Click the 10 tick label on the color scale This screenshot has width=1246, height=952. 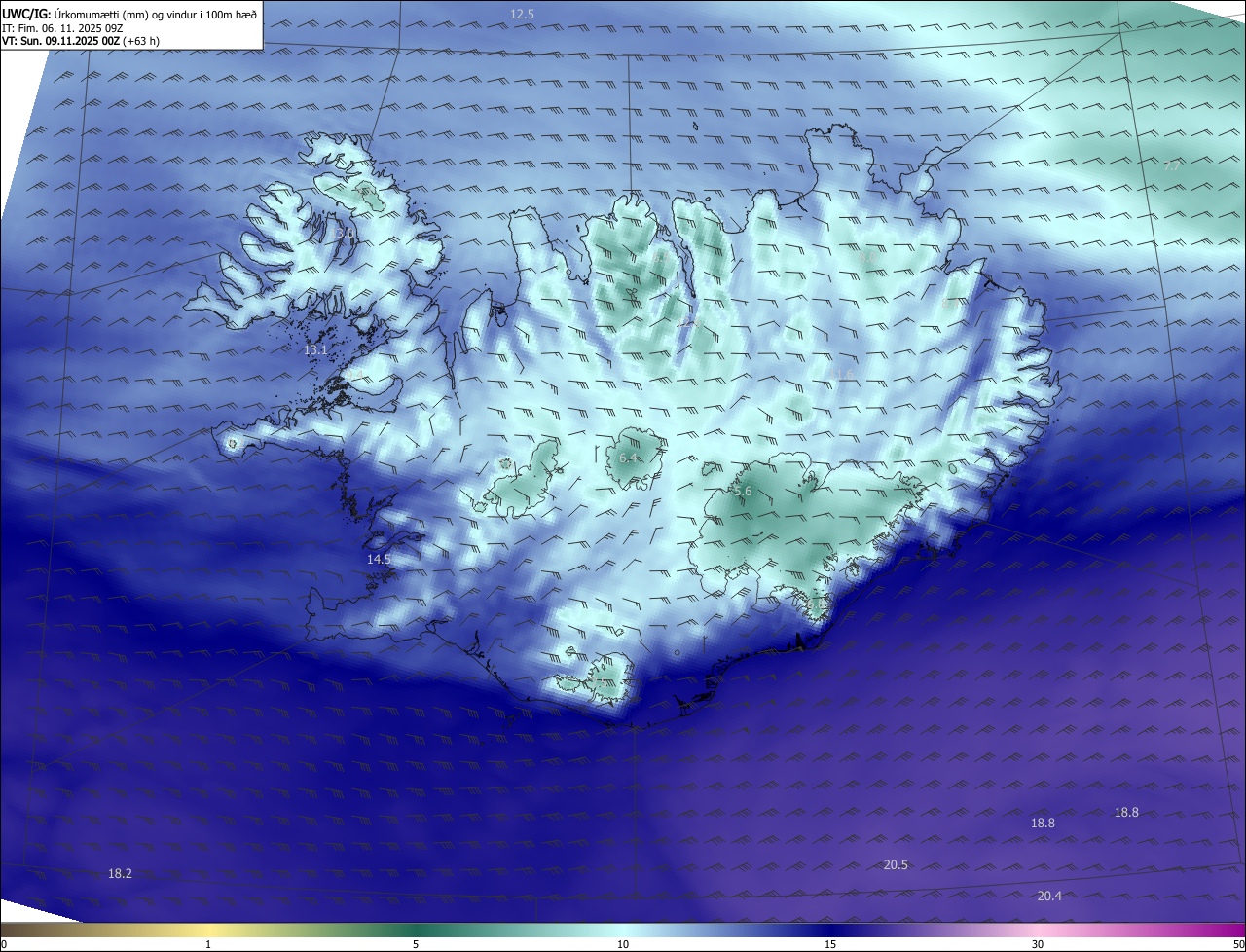[x=623, y=944]
